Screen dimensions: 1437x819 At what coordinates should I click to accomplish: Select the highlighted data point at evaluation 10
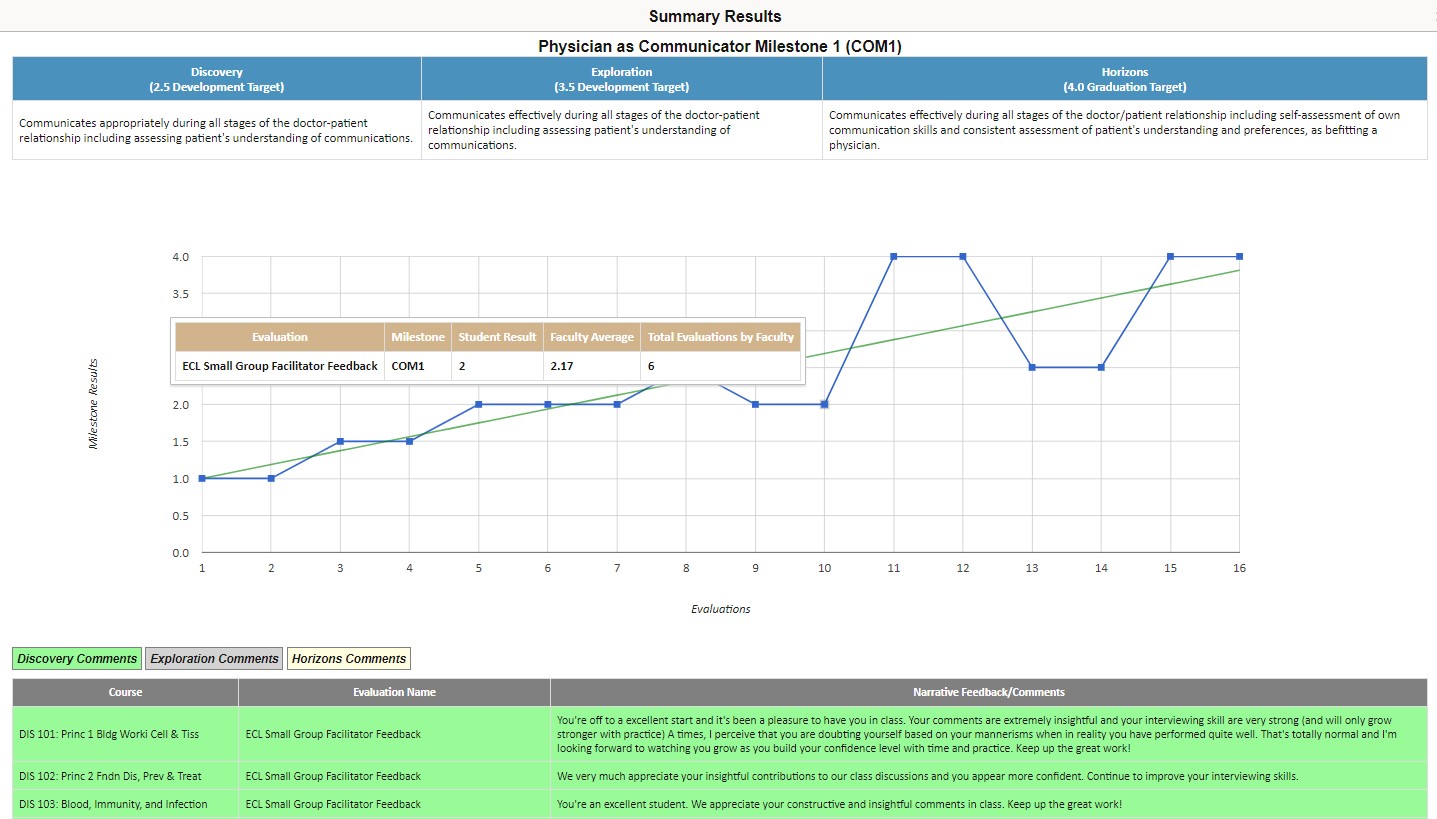tap(824, 404)
